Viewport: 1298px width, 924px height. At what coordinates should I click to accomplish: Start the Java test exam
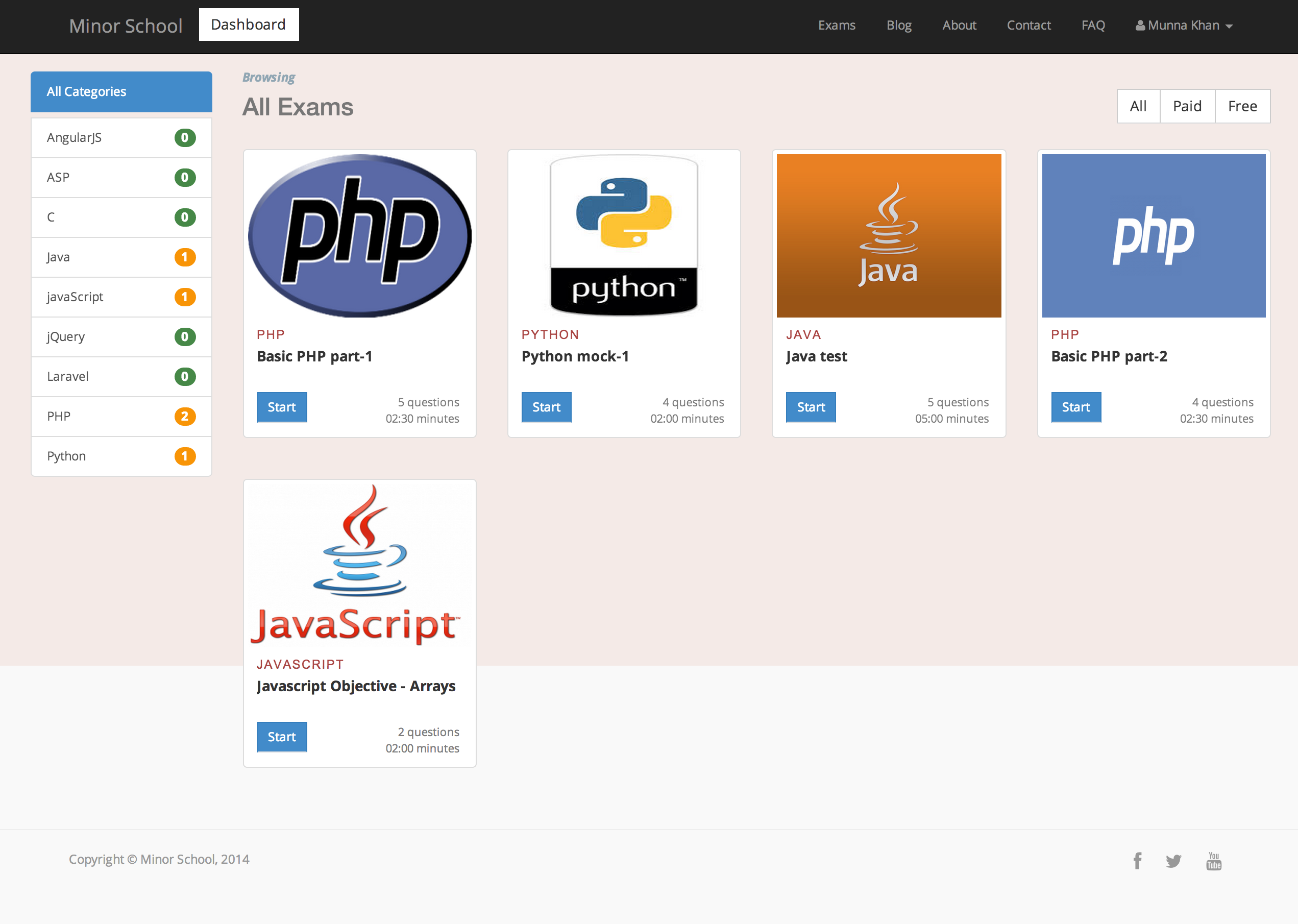(x=811, y=407)
